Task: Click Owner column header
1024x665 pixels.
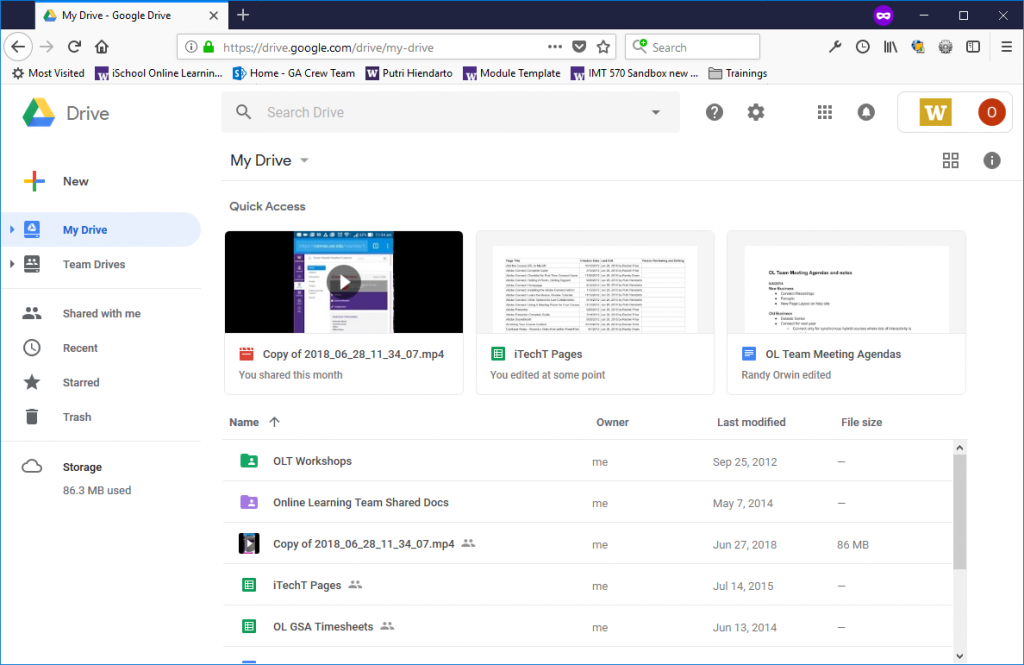Action: point(612,422)
